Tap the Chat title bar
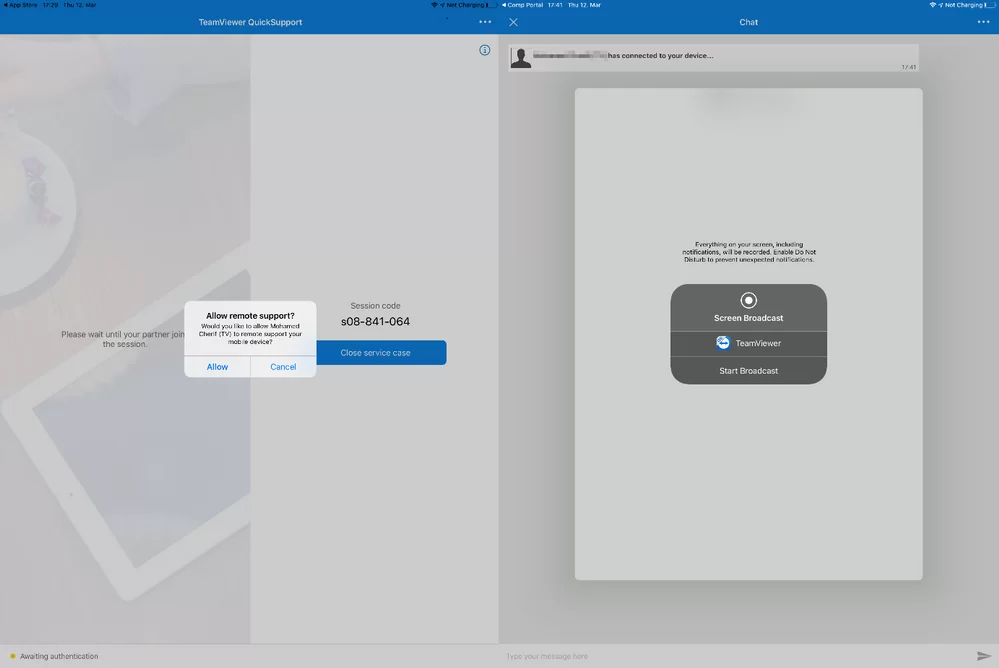Screen dimensions: 999x668 coord(748,21)
